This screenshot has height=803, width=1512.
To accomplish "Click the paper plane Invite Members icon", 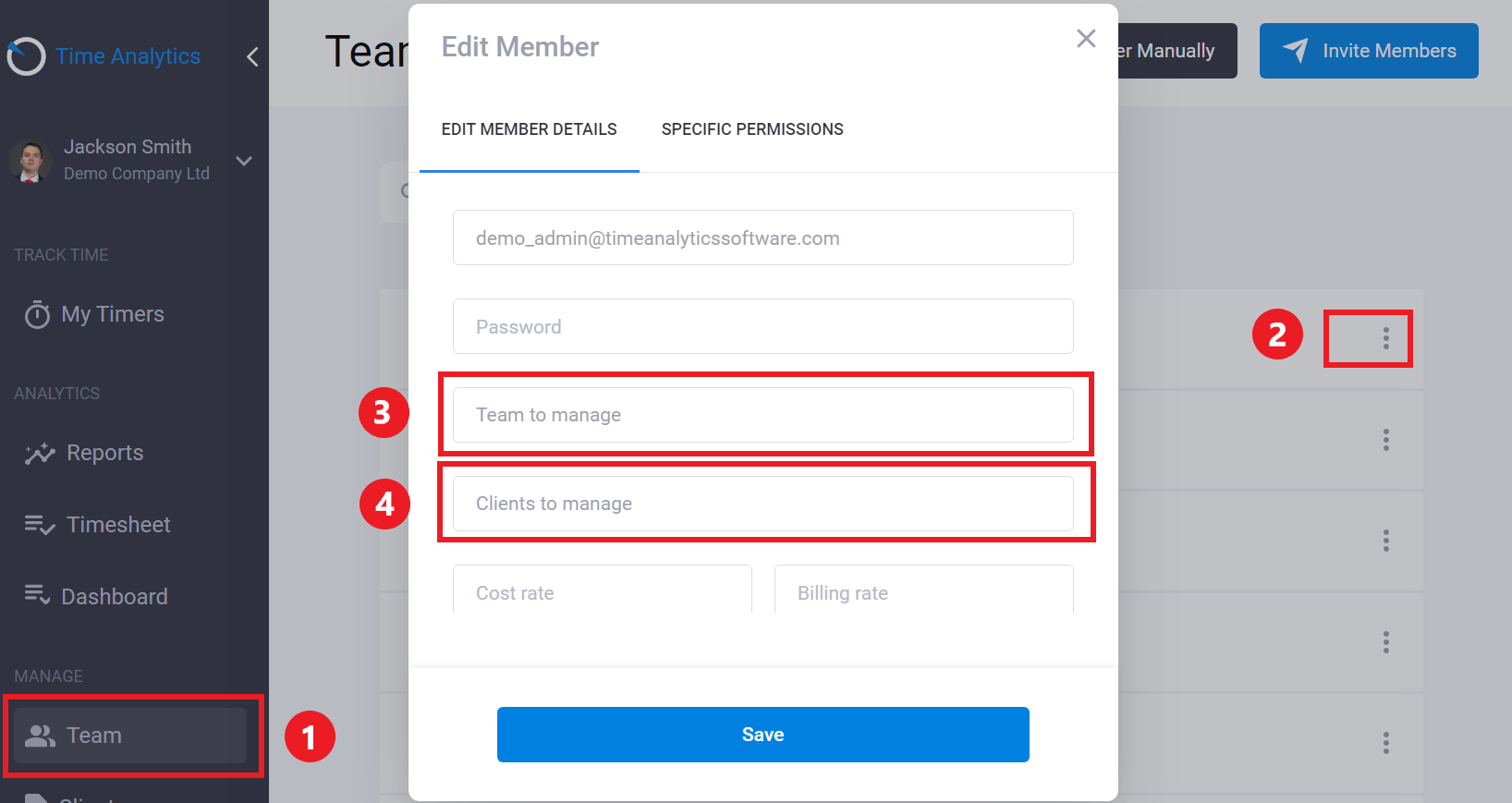I will click(x=1296, y=50).
